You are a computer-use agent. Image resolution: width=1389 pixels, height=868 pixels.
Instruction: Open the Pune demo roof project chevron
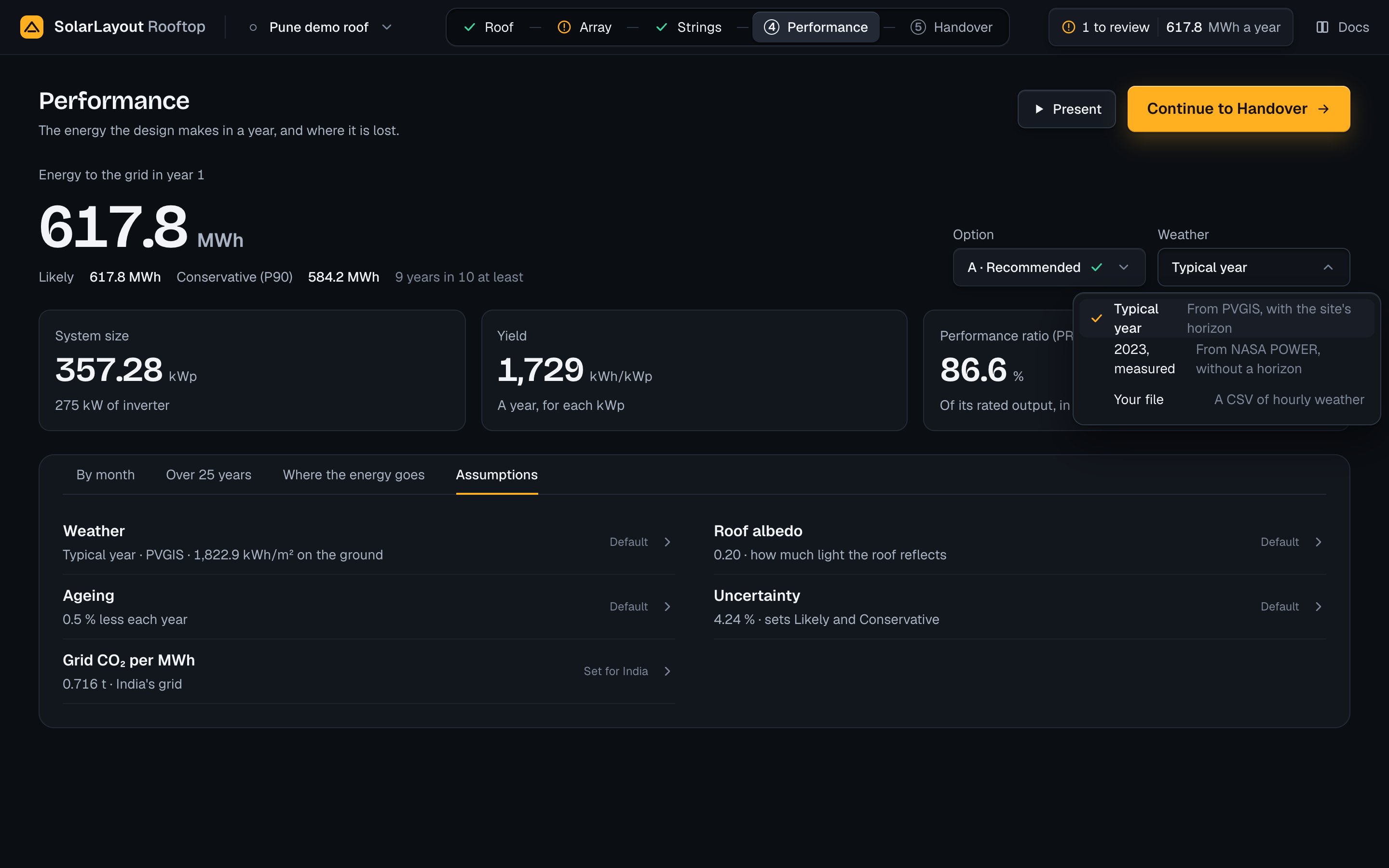pos(387,27)
